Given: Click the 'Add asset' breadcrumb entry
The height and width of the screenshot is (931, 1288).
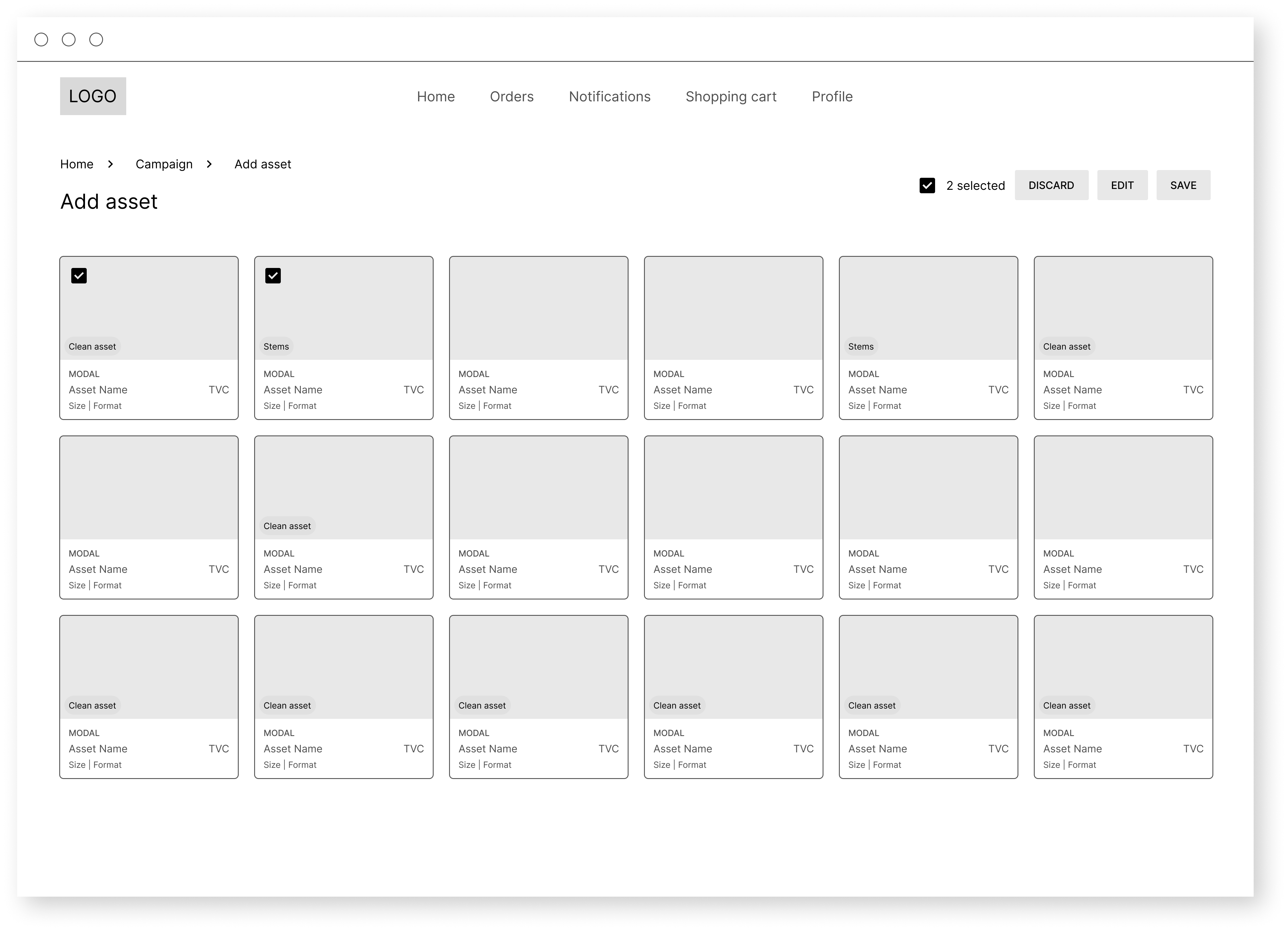Looking at the screenshot, I should (x=262, y=164).
